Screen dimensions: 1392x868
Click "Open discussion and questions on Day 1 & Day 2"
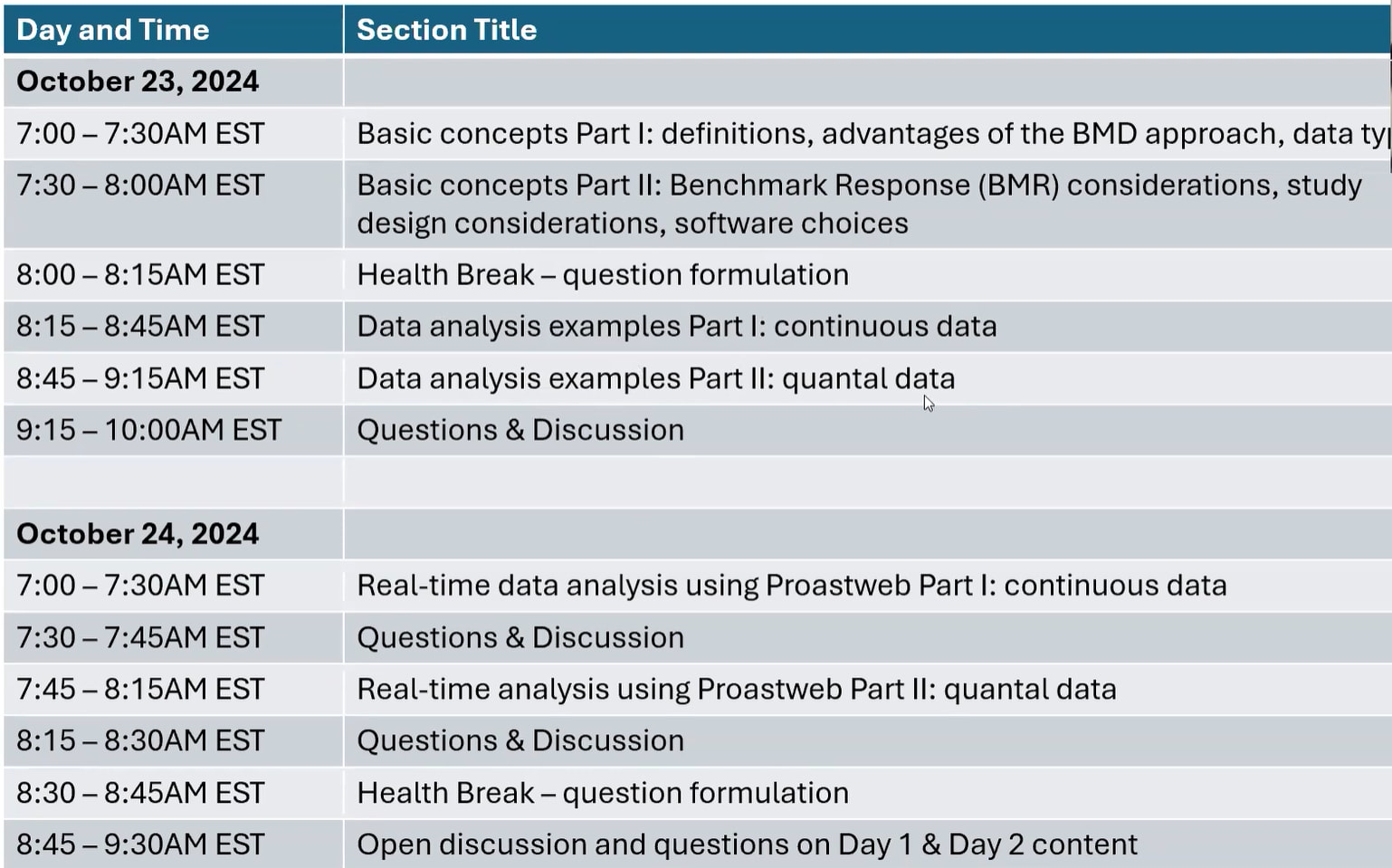pyautogui.click(x=746, y=844)
